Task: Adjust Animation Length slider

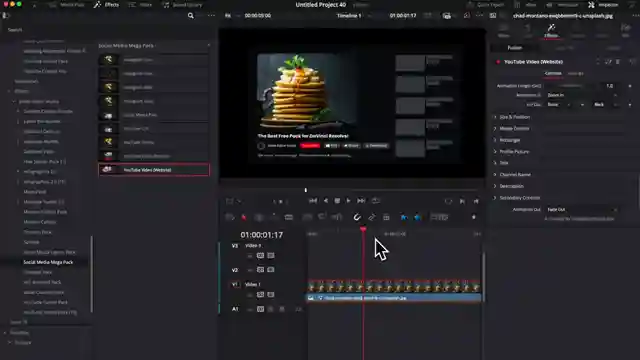Action: [571, 86]
